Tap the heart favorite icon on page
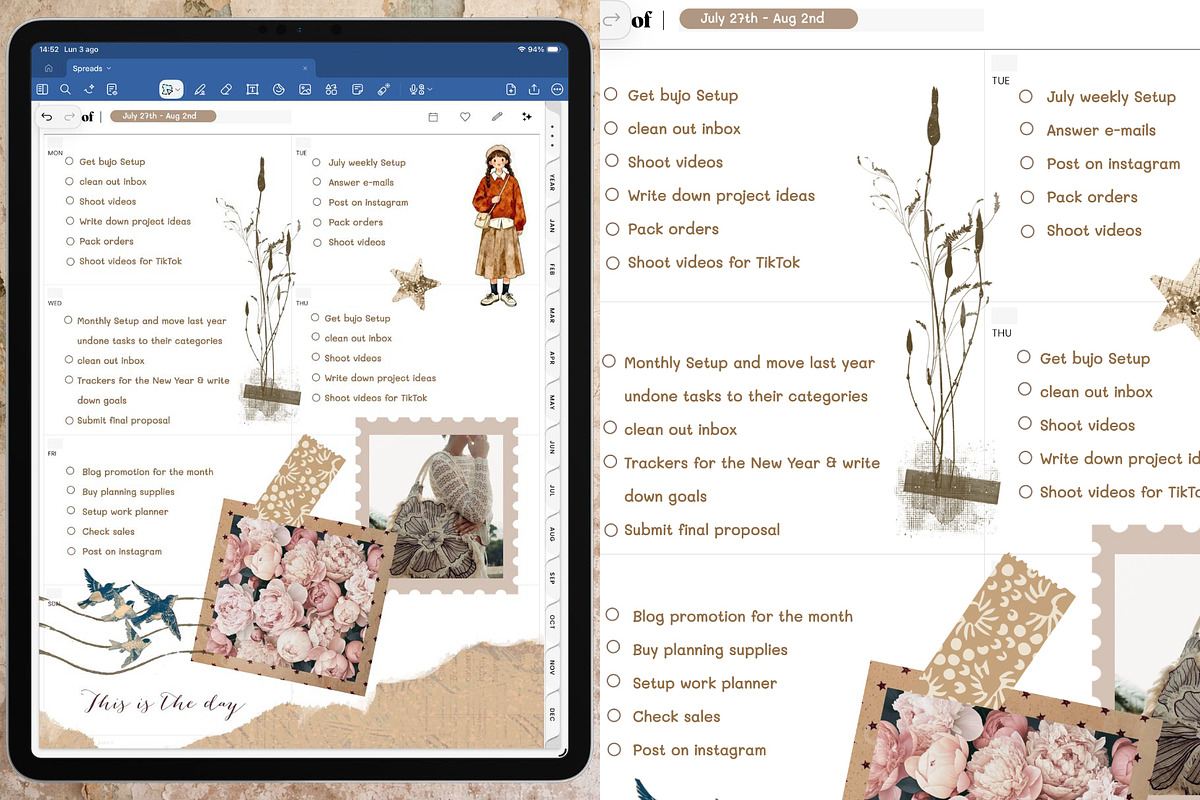 (465, 117)
